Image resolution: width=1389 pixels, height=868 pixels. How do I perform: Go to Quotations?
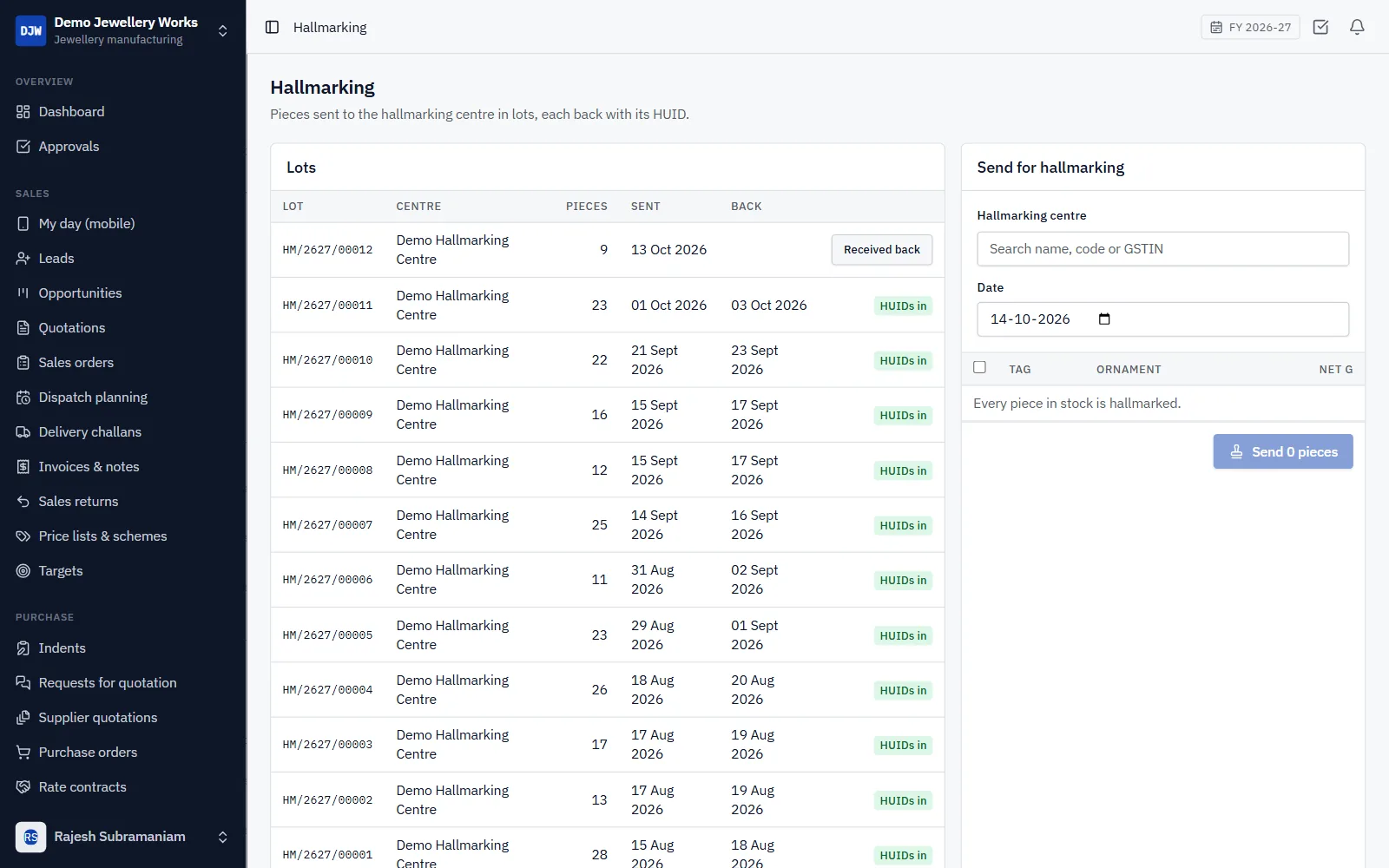[x=122, y=328]
